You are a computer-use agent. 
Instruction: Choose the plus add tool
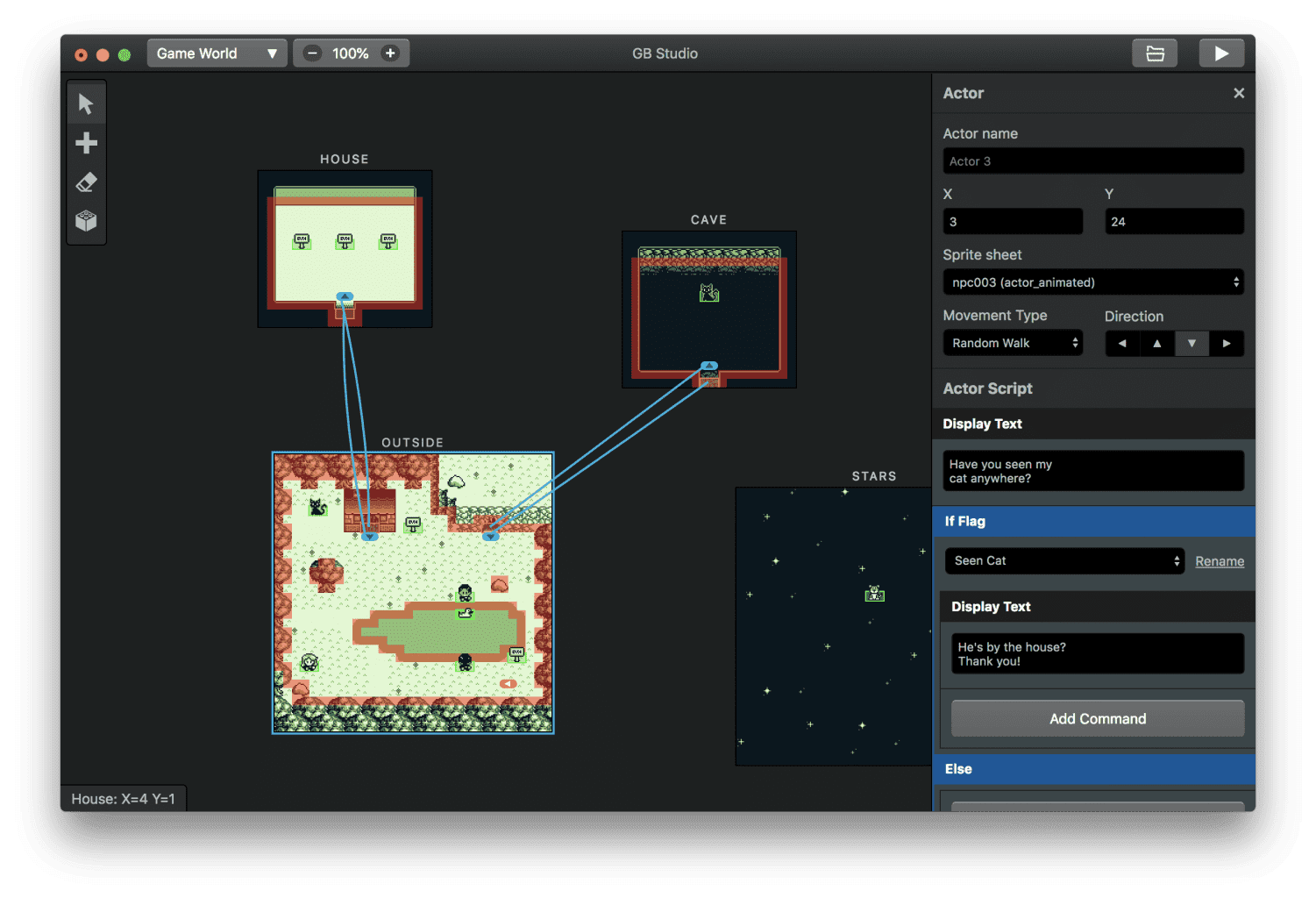tap(86, 143)
